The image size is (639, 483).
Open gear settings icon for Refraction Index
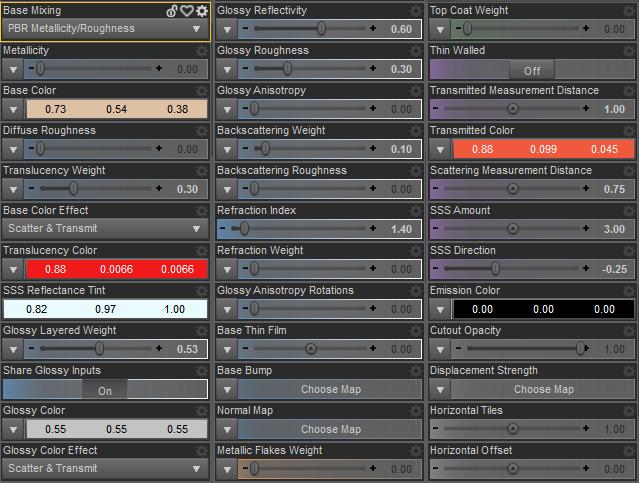point(416,210)
